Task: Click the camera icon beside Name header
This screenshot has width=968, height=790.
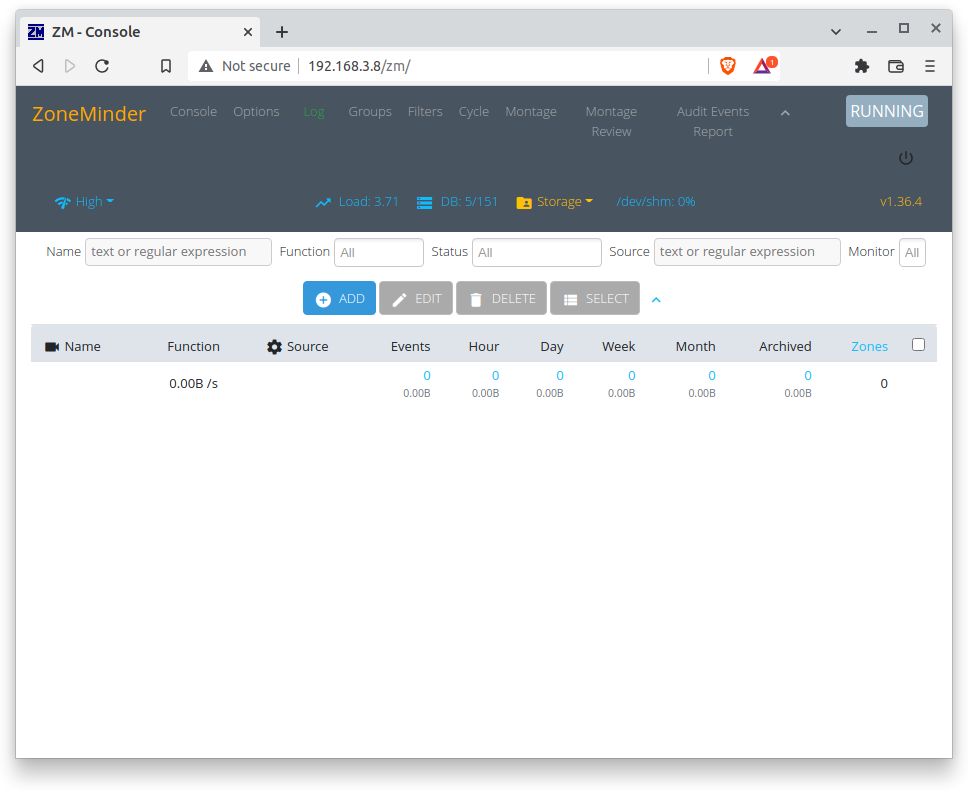Action: 52,347
